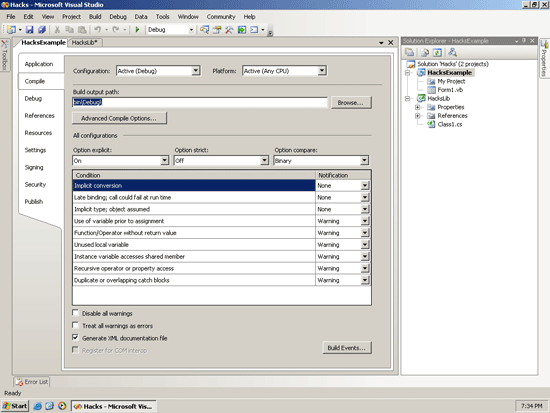Select My Project node in Solution Explorer
Image resolution: width=550 pixels, height=413 pixels.
(x=451, y=81)
